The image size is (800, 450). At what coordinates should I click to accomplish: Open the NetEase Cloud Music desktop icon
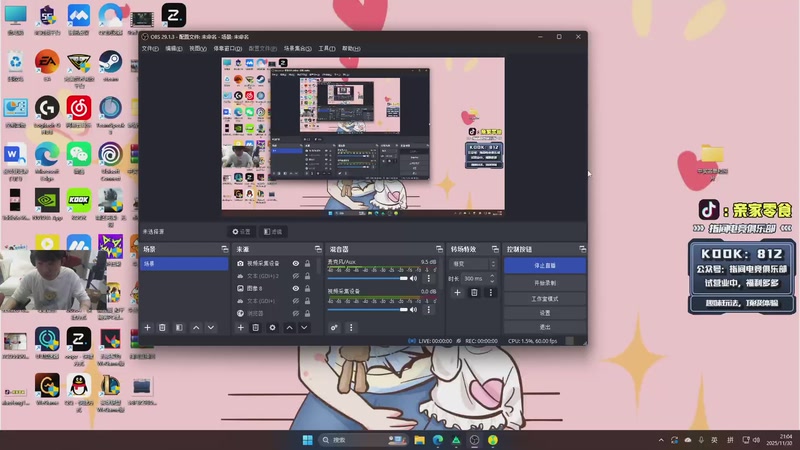tap(79, 112)
